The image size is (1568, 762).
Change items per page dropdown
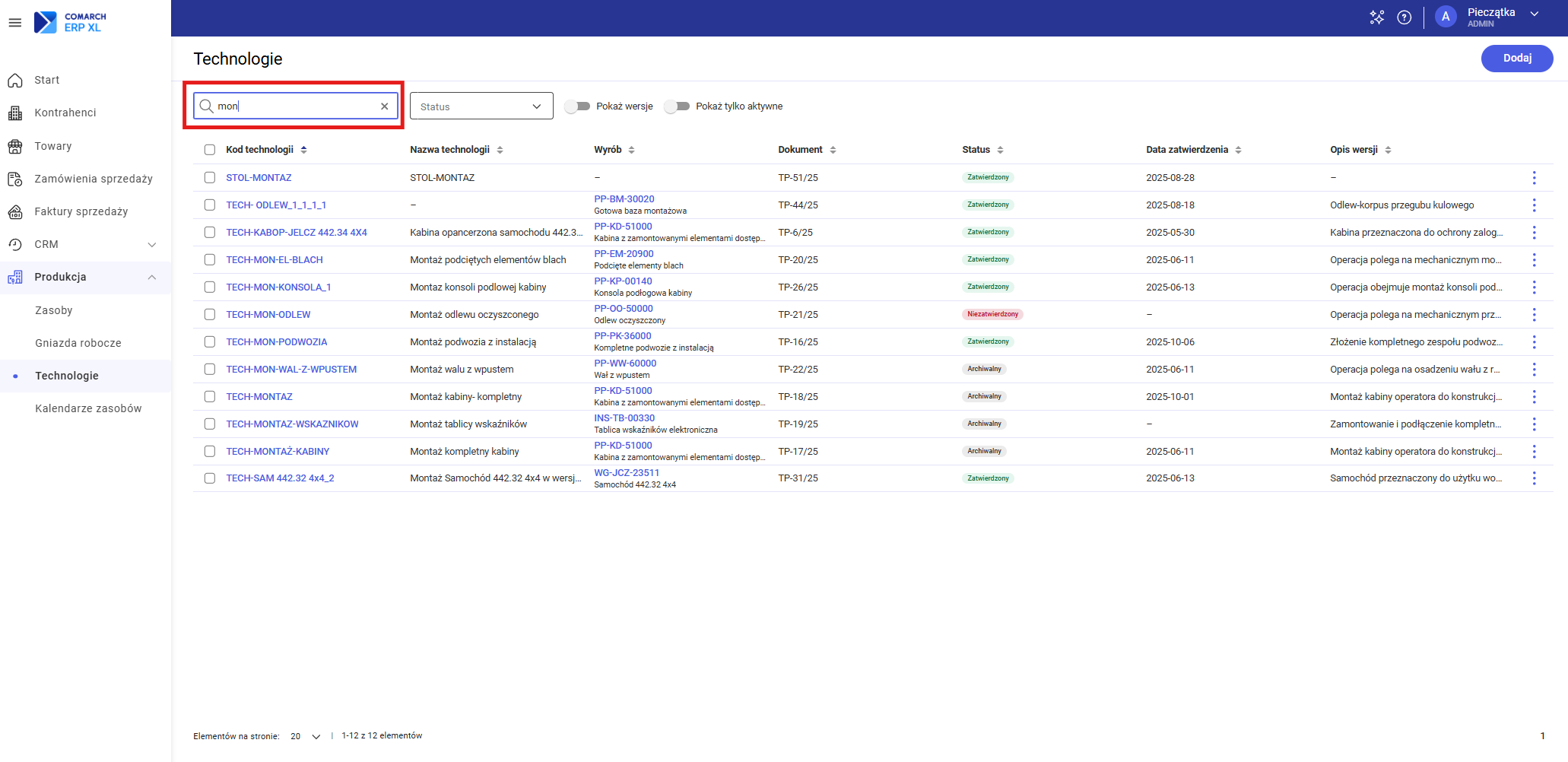[x=305, y=736]
